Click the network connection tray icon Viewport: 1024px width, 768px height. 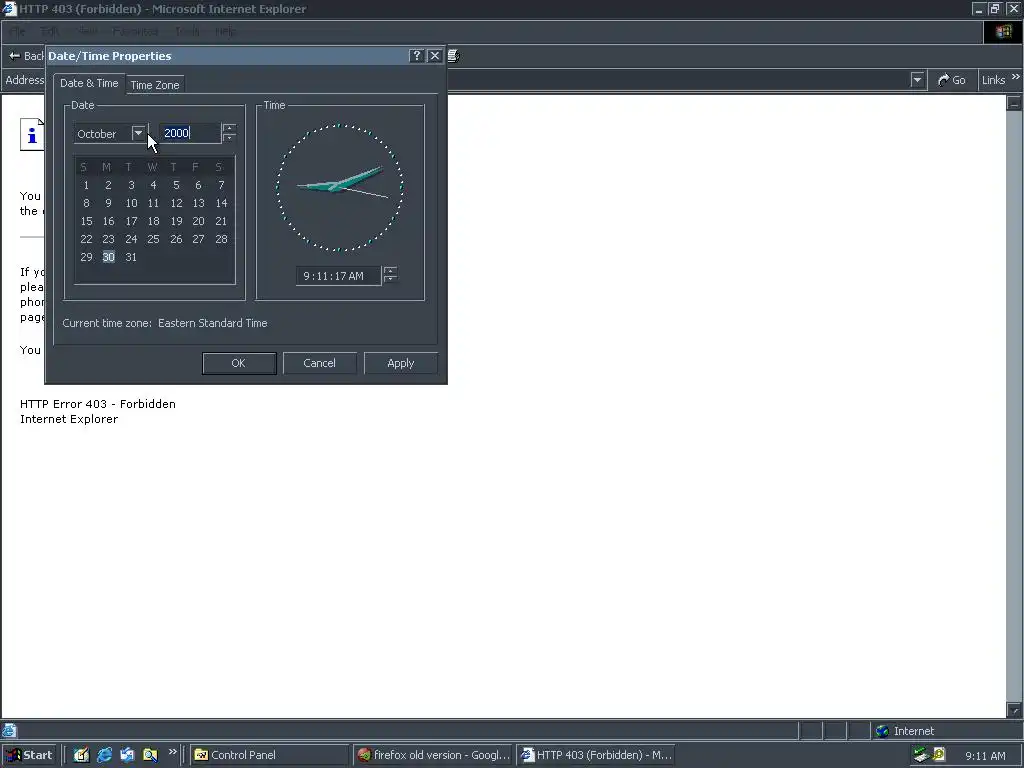click(x=921, y=755)
